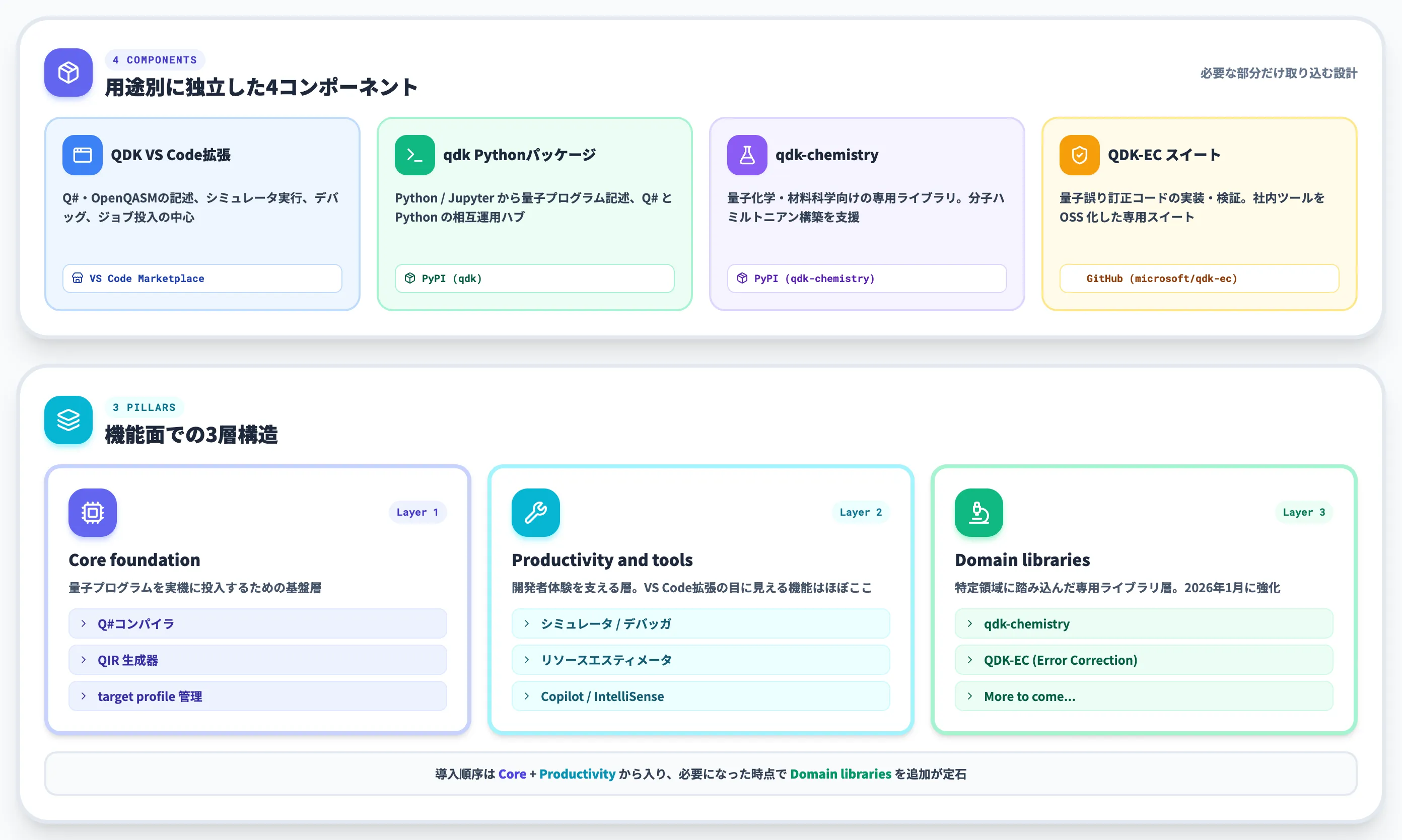Click the 用途別に独立した4コンポーネント heading
Screen dimensions: 1402x840
[261, 87]
